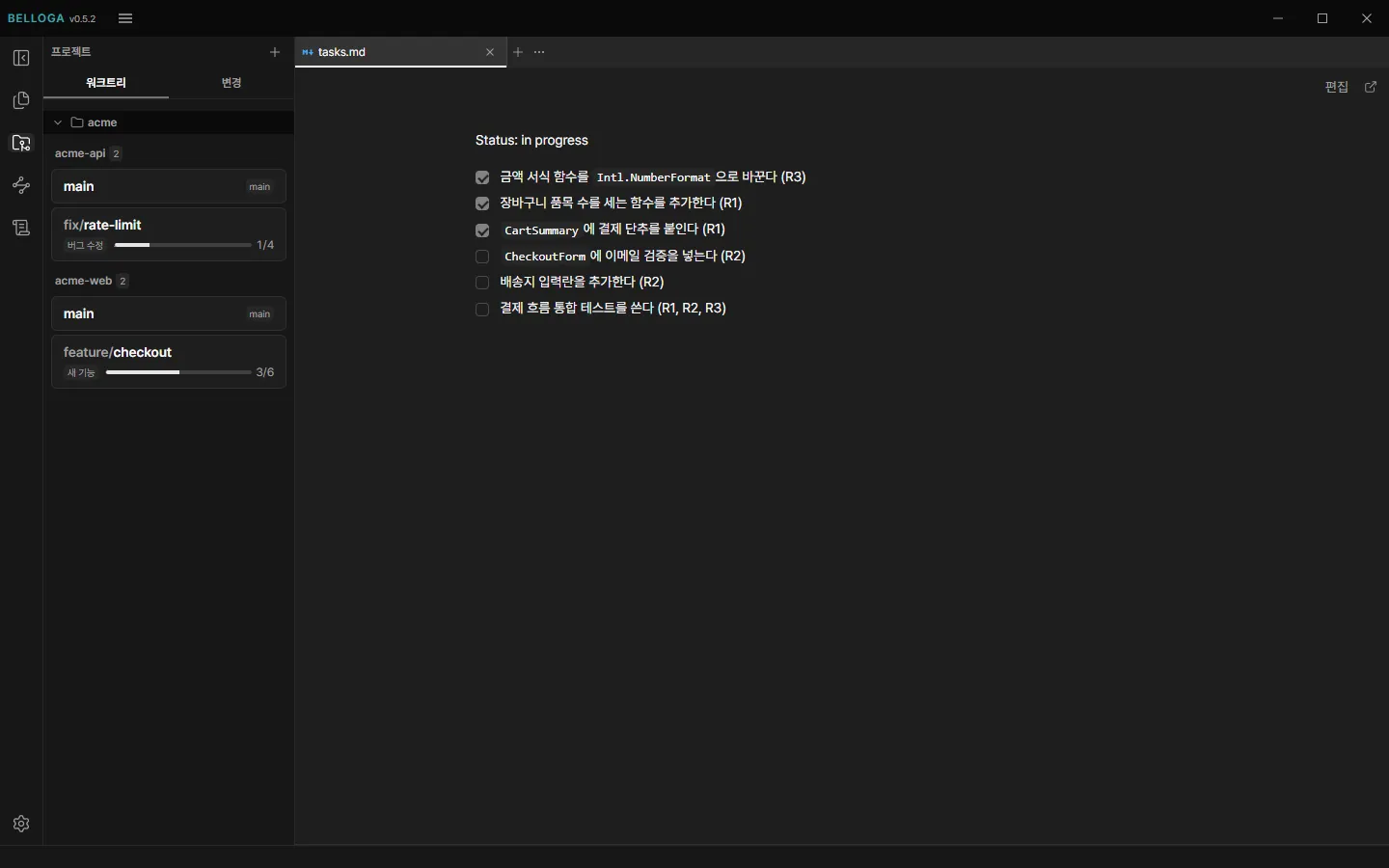Click the 버그 수정 tag label
The height and width of the screenshot is (868, 1389).
click(x=85, y=245)
